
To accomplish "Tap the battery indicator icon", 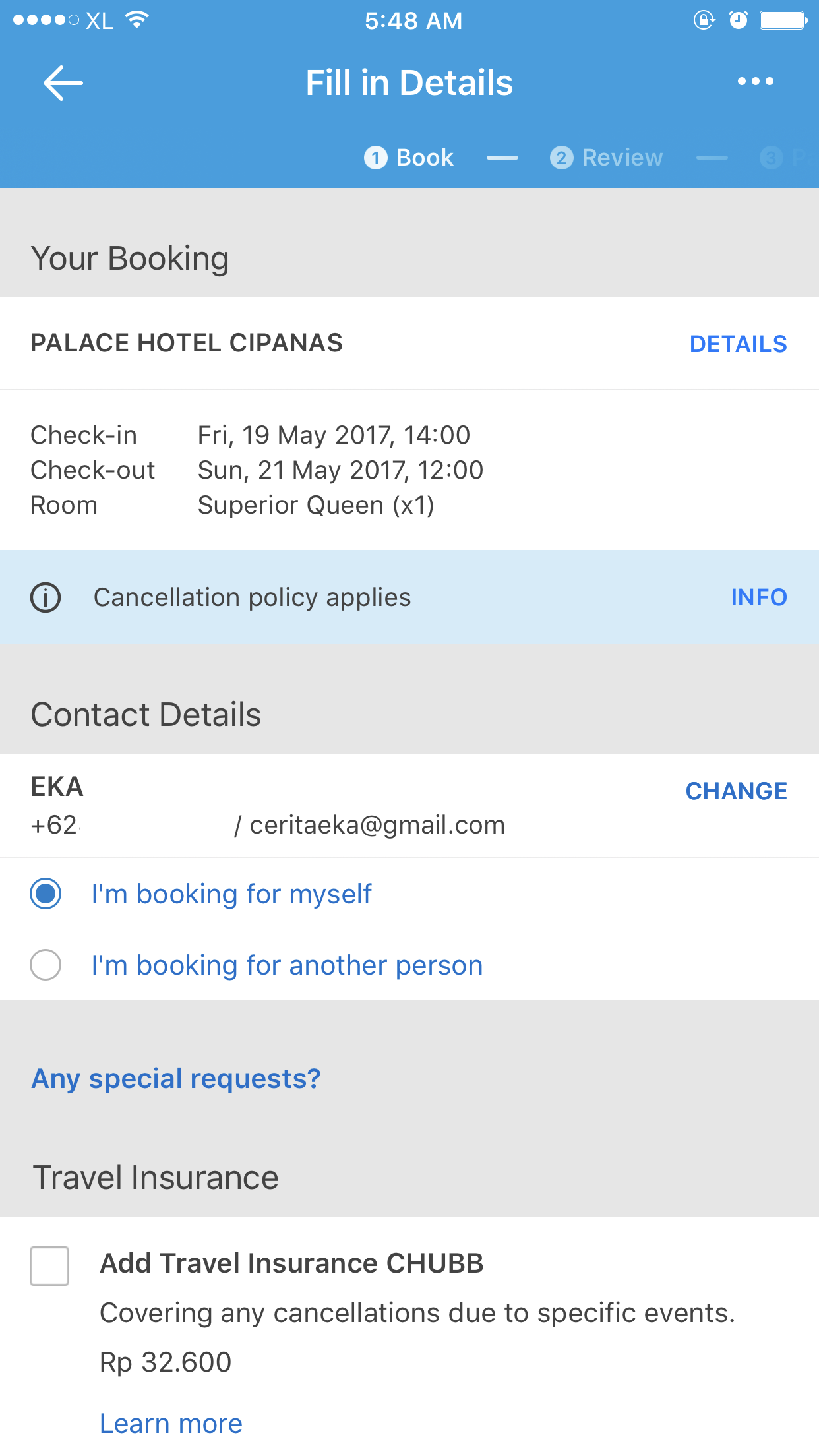I will pyautogui.click(x=783, y=20).
